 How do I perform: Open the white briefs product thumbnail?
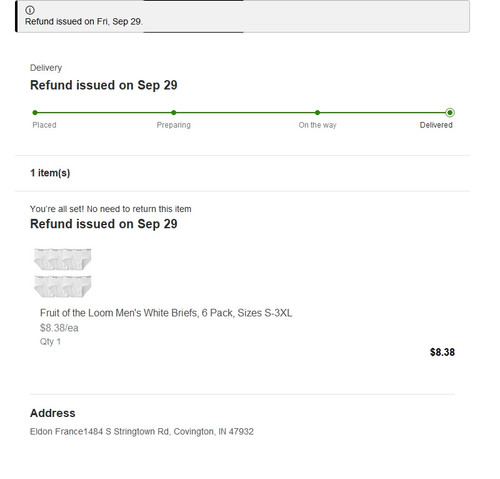63,273
